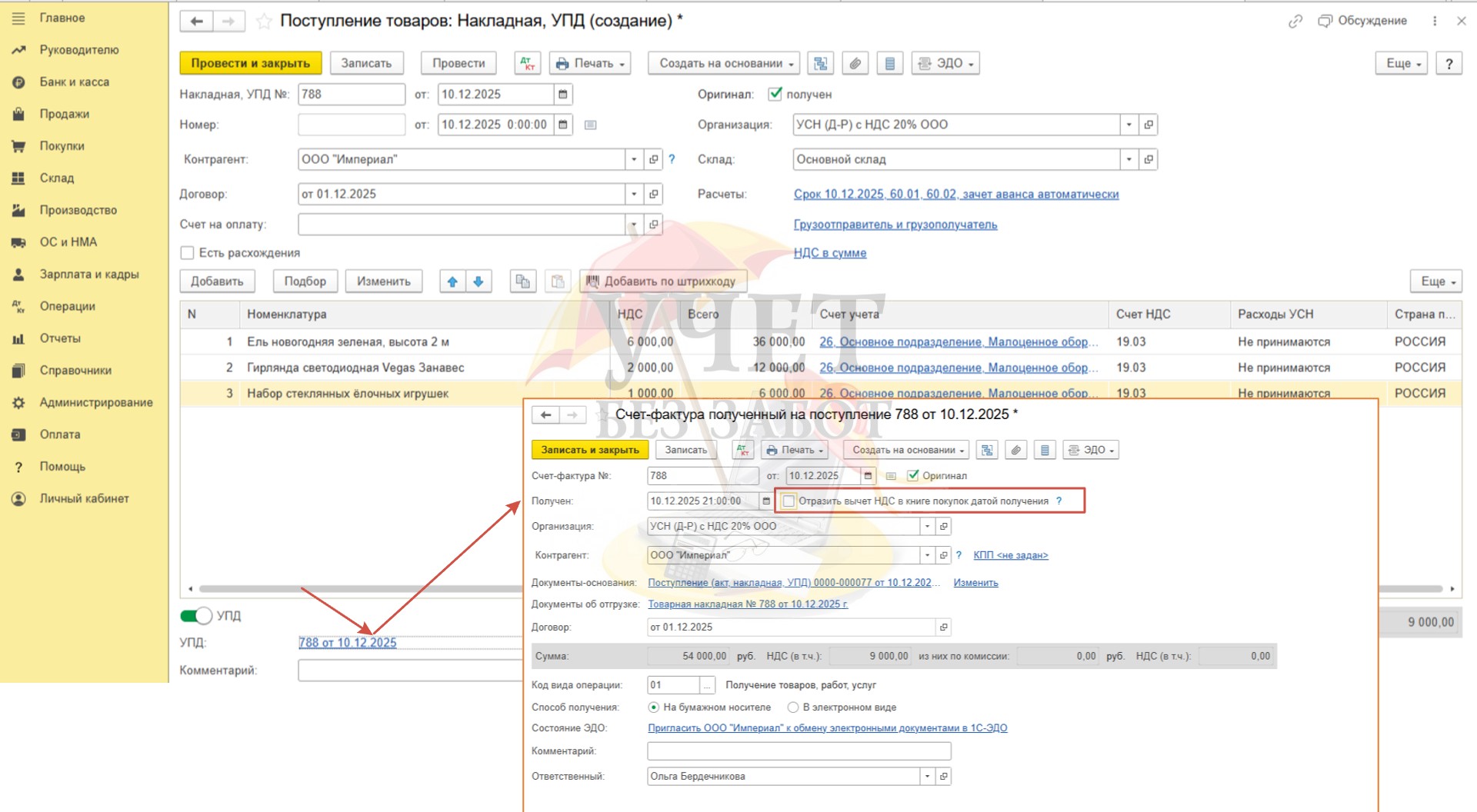1477x812 pixels.
Task: Switch off the УПД toggle
Action: (196, 616)
